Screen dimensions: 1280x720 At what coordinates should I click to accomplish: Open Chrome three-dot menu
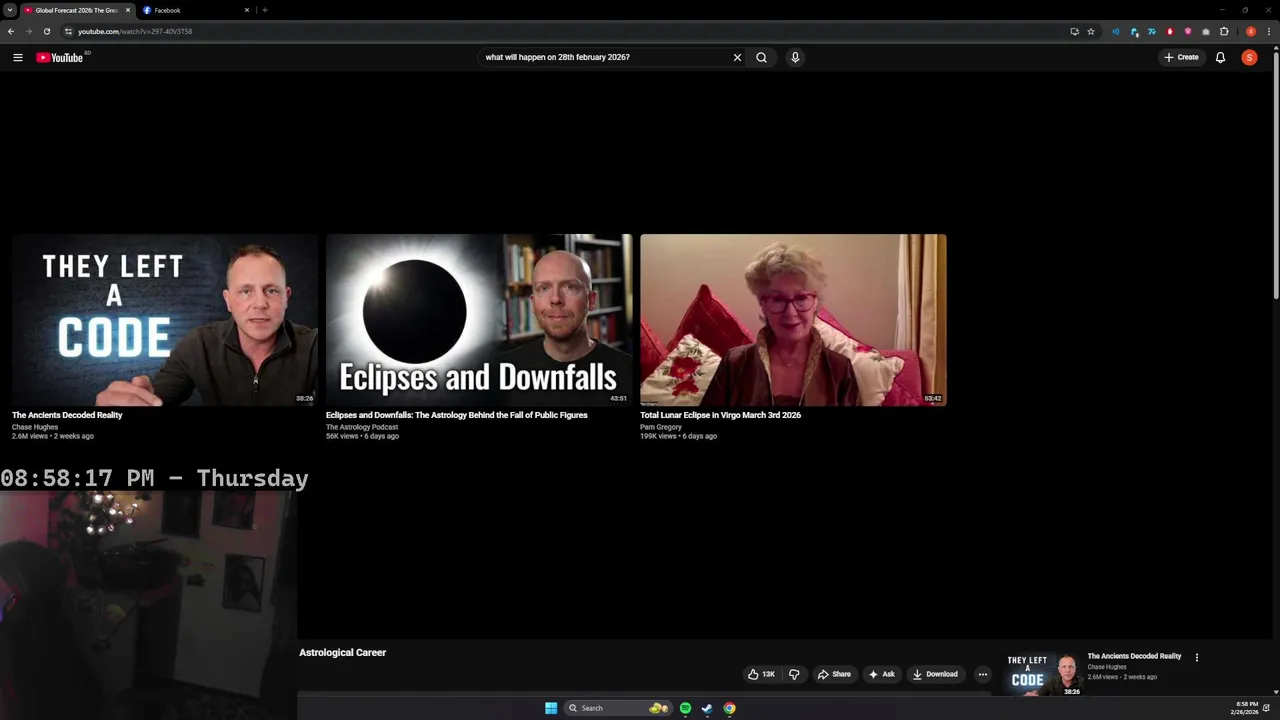coord(1269,31)
